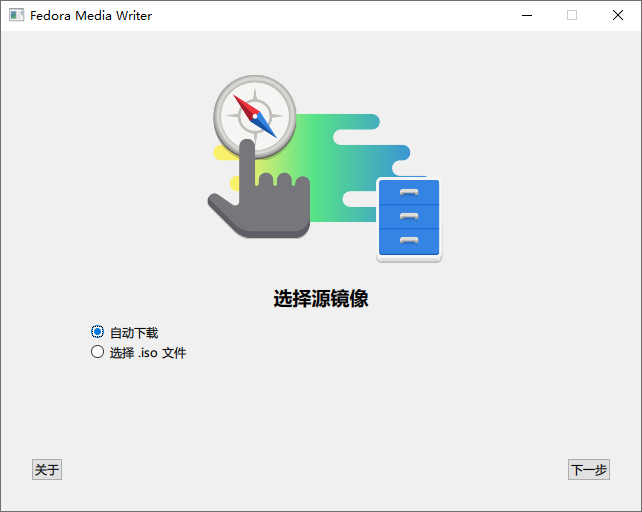Click the top drawer of the blue cabinet
The image size is (642, 512).
click(408, 192)
